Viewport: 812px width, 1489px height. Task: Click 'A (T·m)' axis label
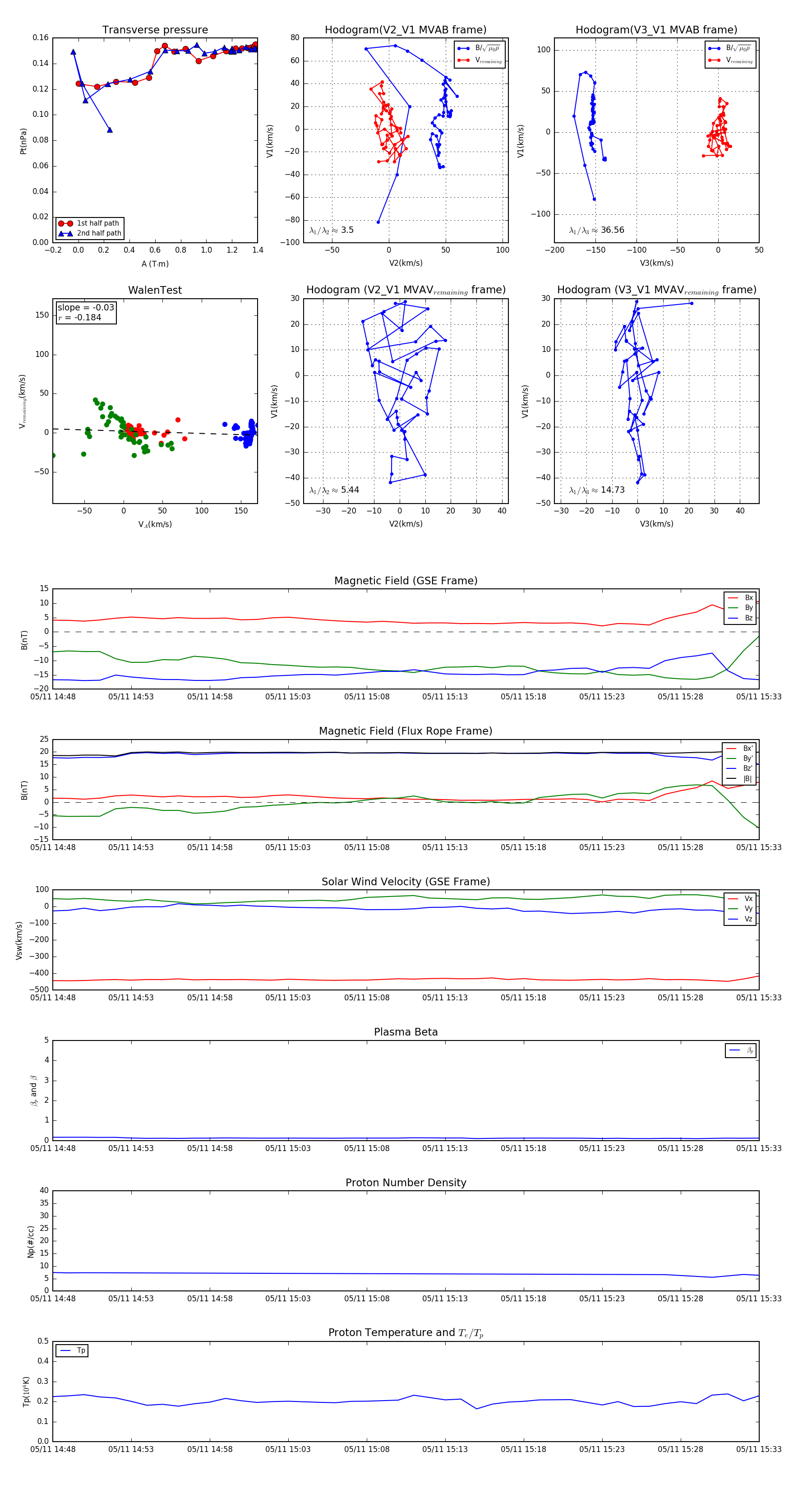click(155, 264)
